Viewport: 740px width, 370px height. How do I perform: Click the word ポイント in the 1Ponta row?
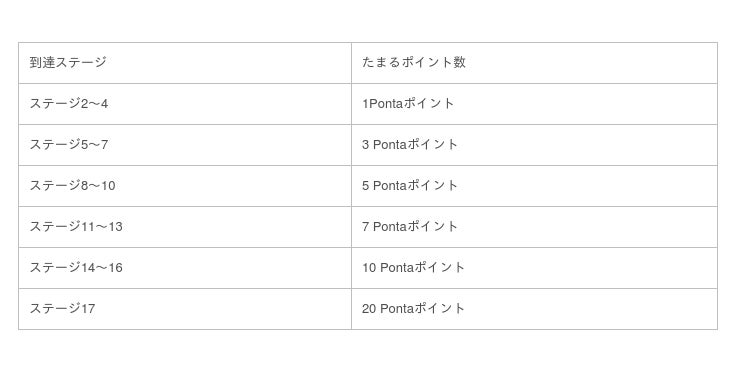tap(429, 103)
